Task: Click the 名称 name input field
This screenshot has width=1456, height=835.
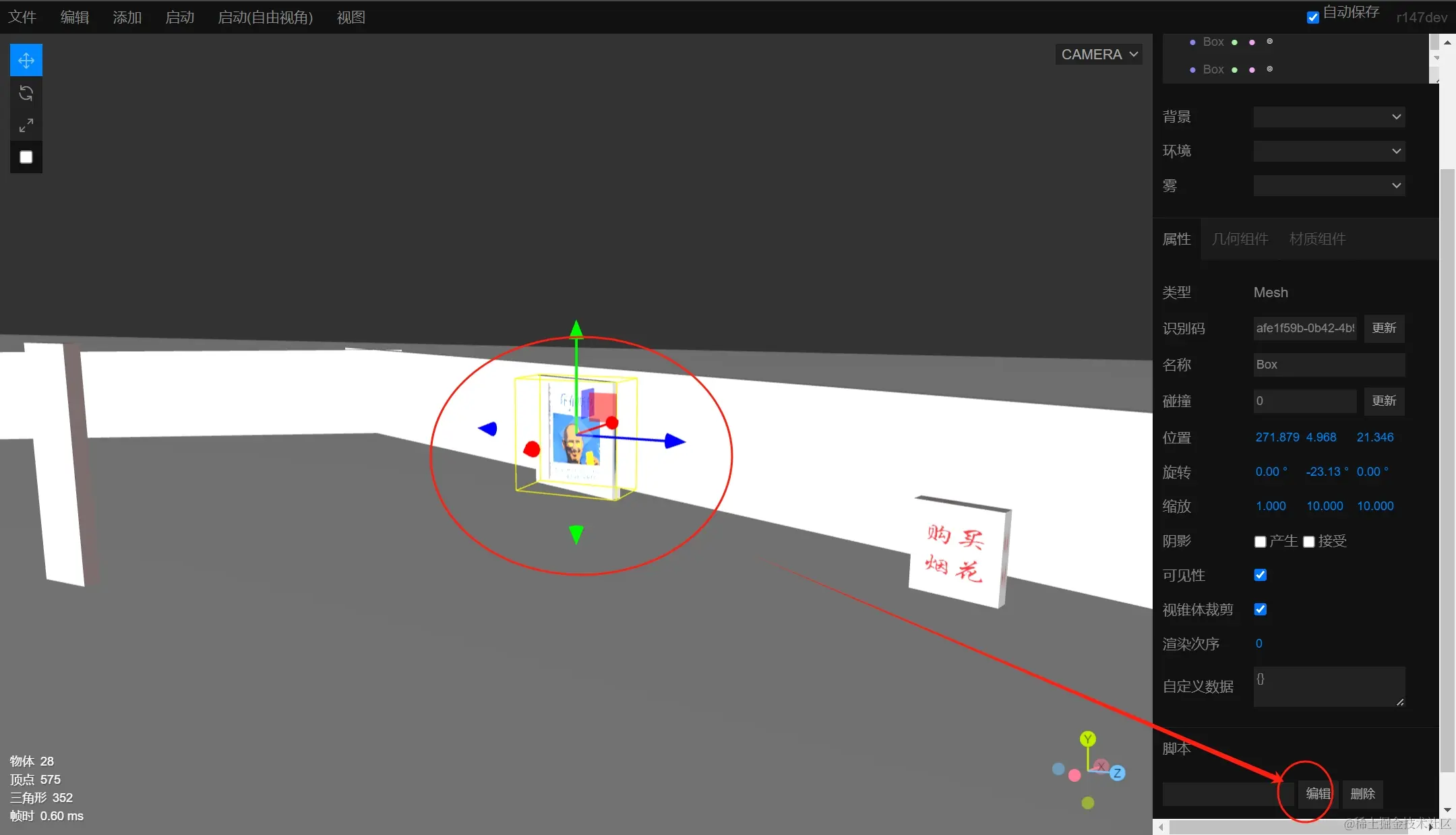Action: pos(1329,365)
